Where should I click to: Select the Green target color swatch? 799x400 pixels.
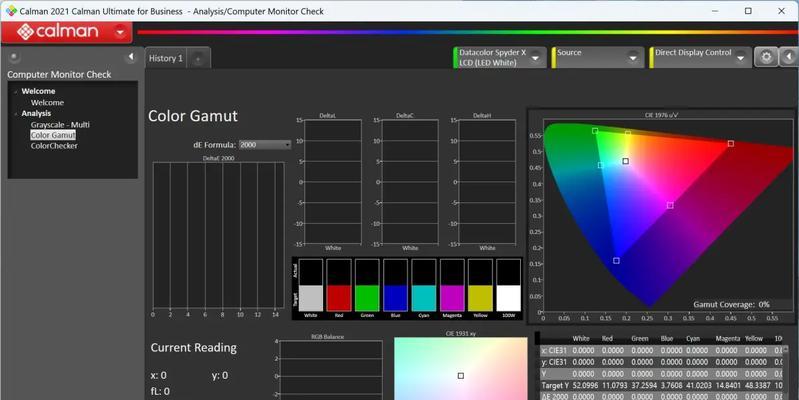pyautogui.click(x=367, y=298)
